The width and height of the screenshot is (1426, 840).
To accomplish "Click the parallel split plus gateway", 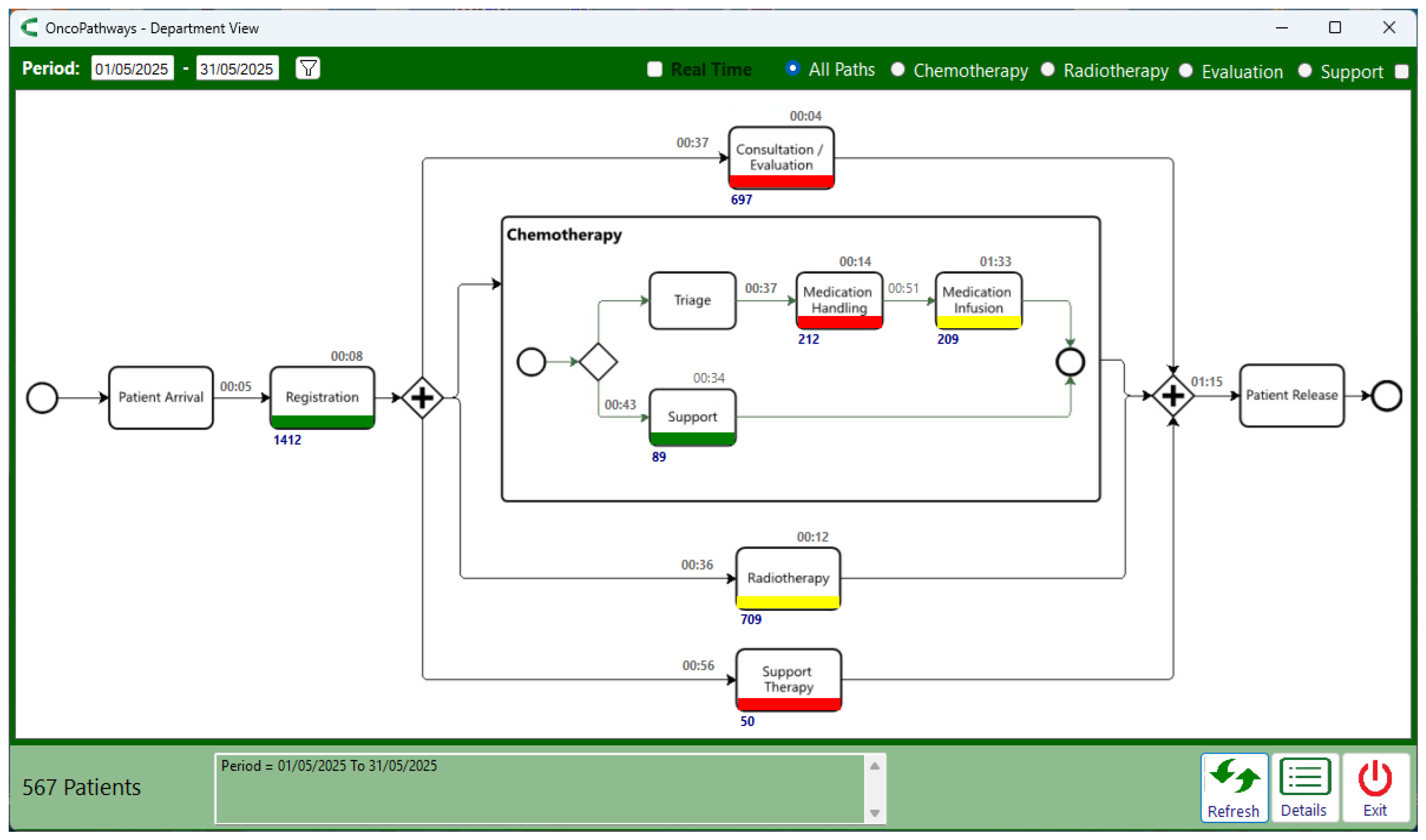I will 422,398.
